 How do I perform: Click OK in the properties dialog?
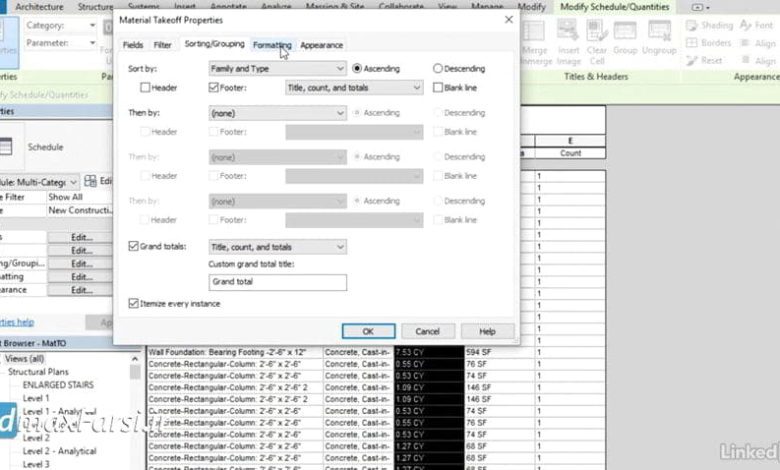[x=369, y=331]
